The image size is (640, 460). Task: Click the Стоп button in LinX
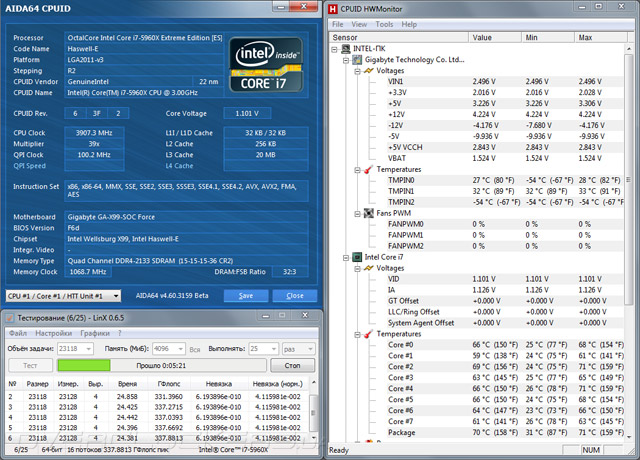(x=292, y=365)
